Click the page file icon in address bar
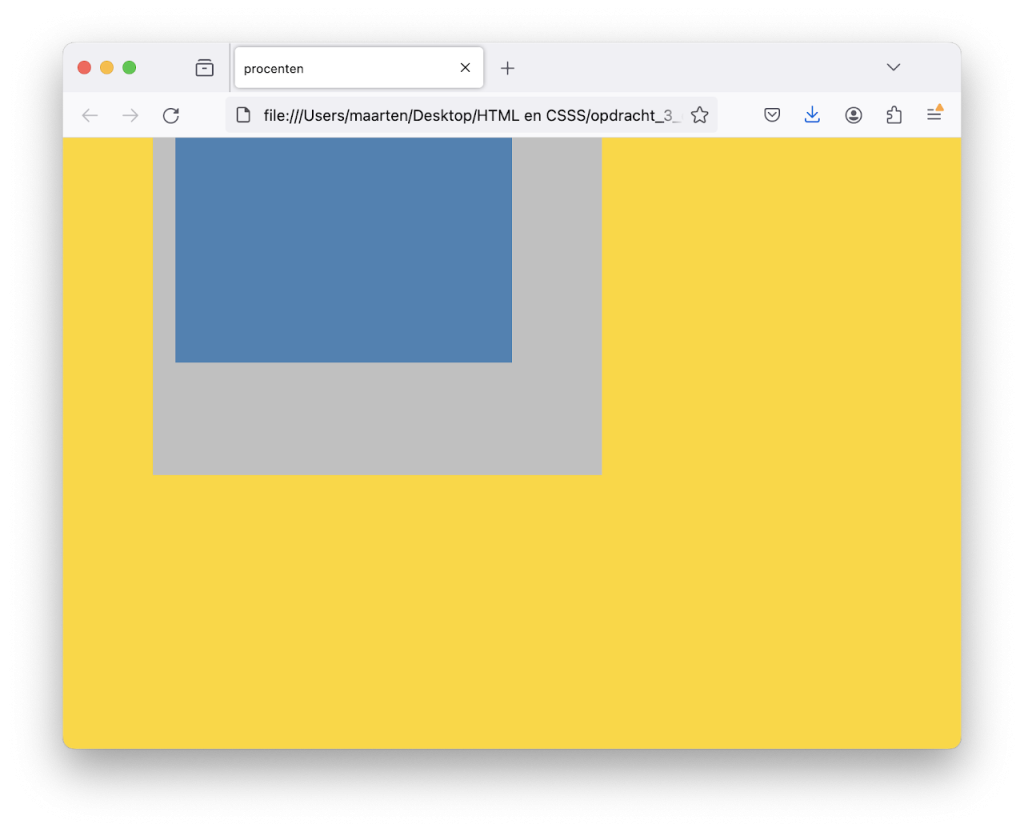The width and height of the screenshot is (1024, 832). [x=243, y=115]
